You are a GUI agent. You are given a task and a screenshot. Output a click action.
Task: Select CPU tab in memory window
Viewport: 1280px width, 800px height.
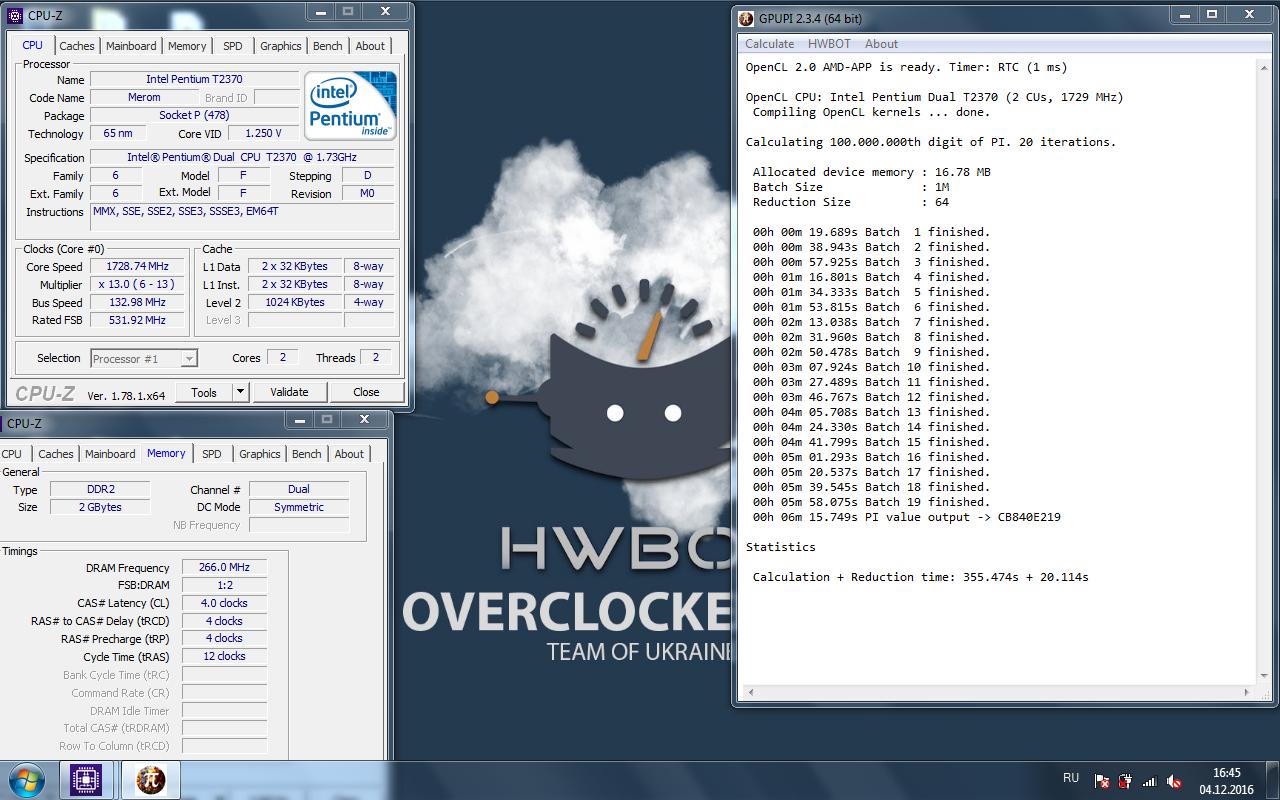click(11, 454)
